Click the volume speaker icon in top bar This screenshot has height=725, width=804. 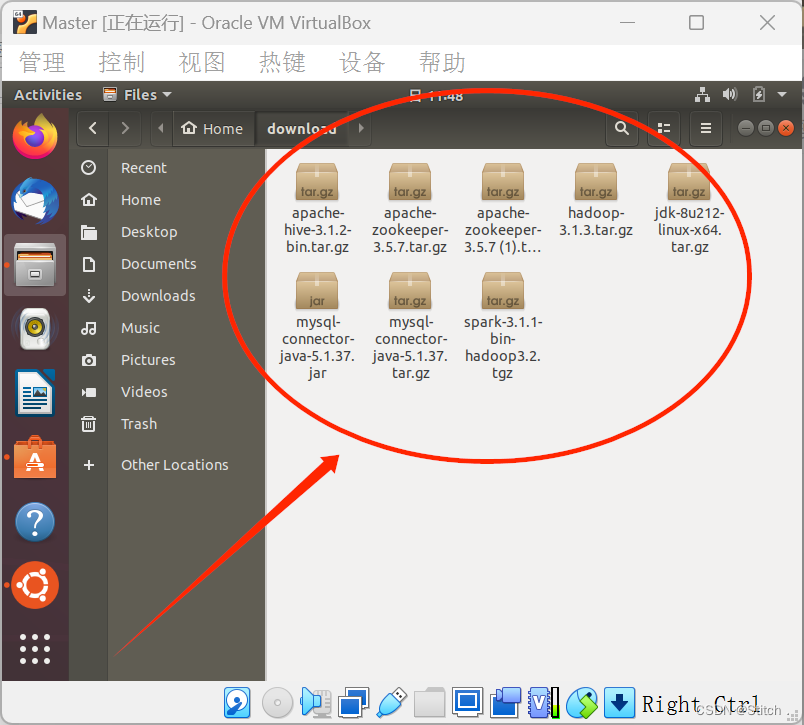[x=730, y=94]
